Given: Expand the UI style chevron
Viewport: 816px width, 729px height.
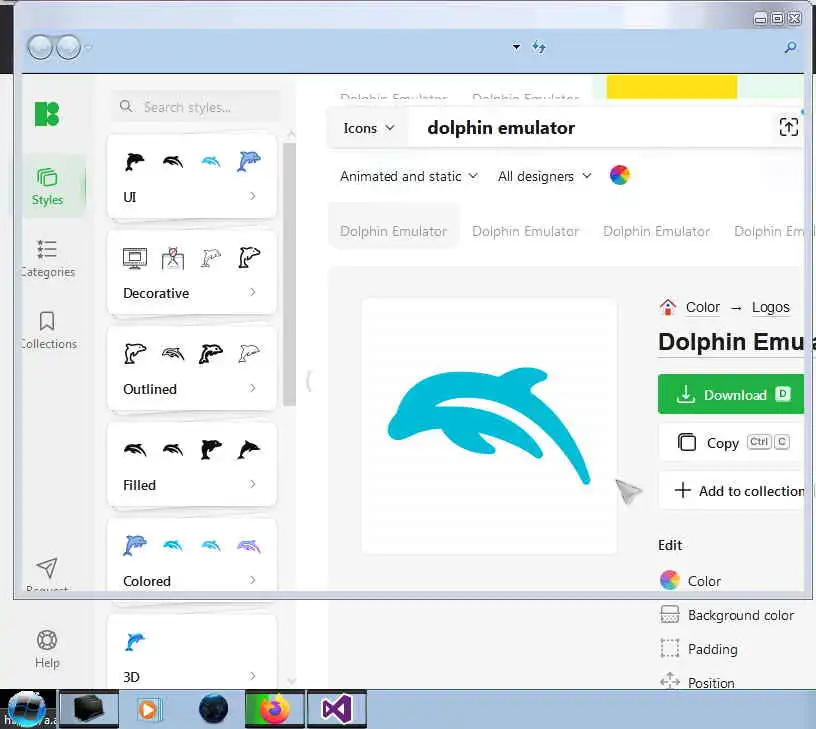Looking at the screenshot, I should click(x=252, y=196).
